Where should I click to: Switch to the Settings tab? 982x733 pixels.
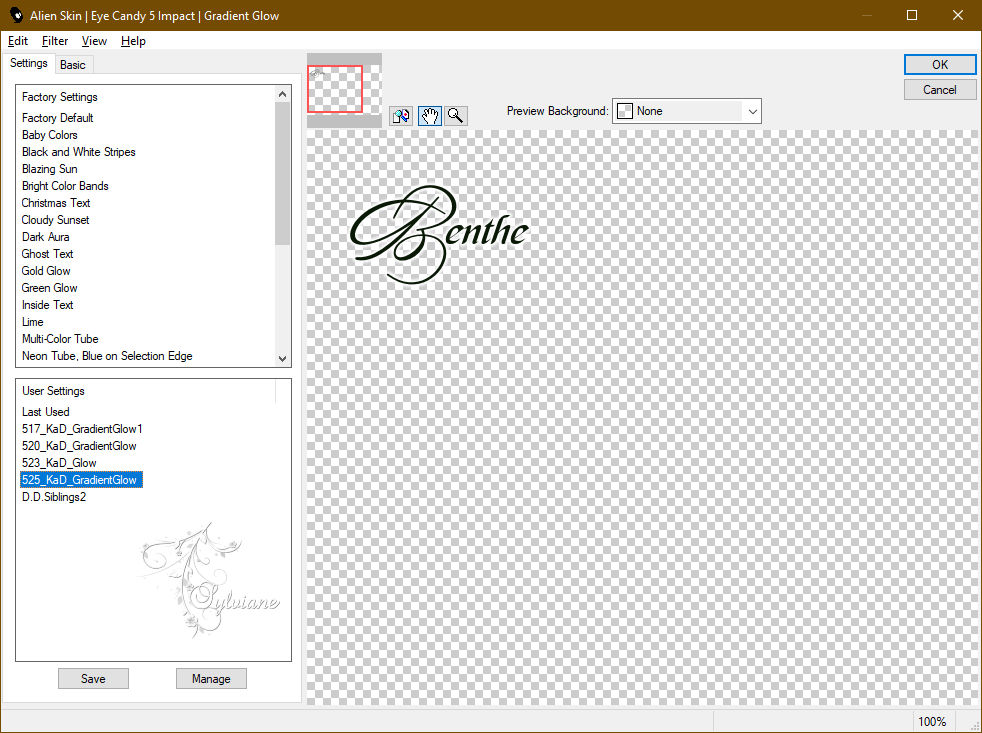click(x=28, y=63)
